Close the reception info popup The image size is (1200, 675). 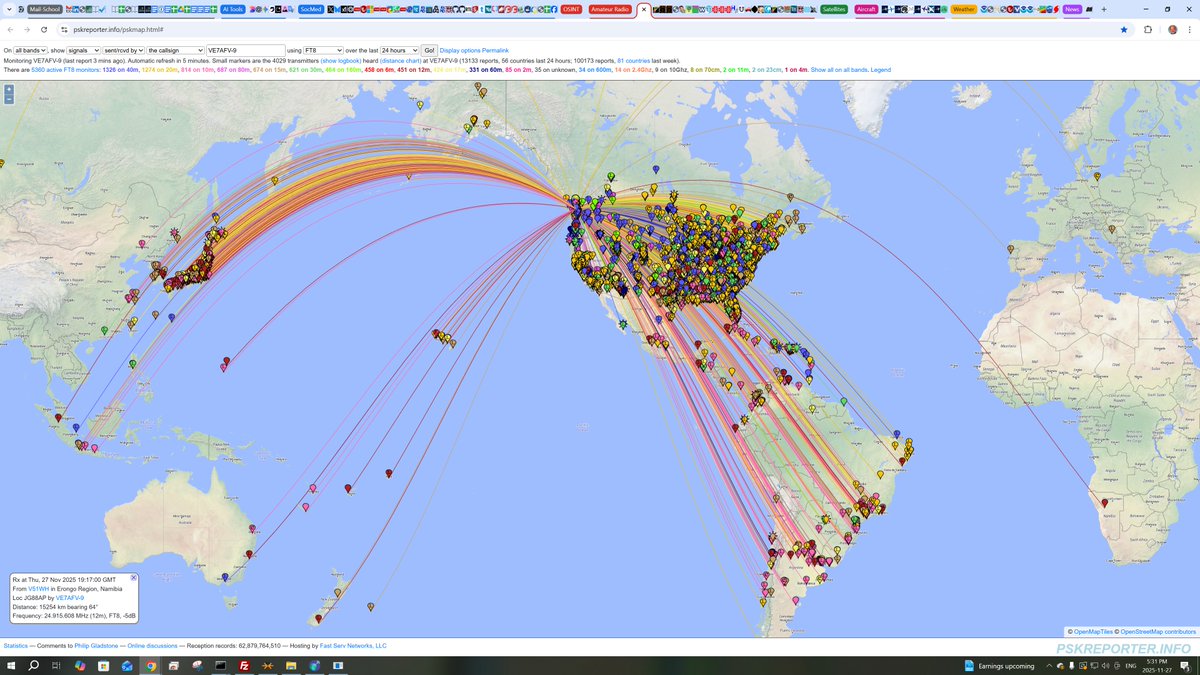tap(134, 578)
